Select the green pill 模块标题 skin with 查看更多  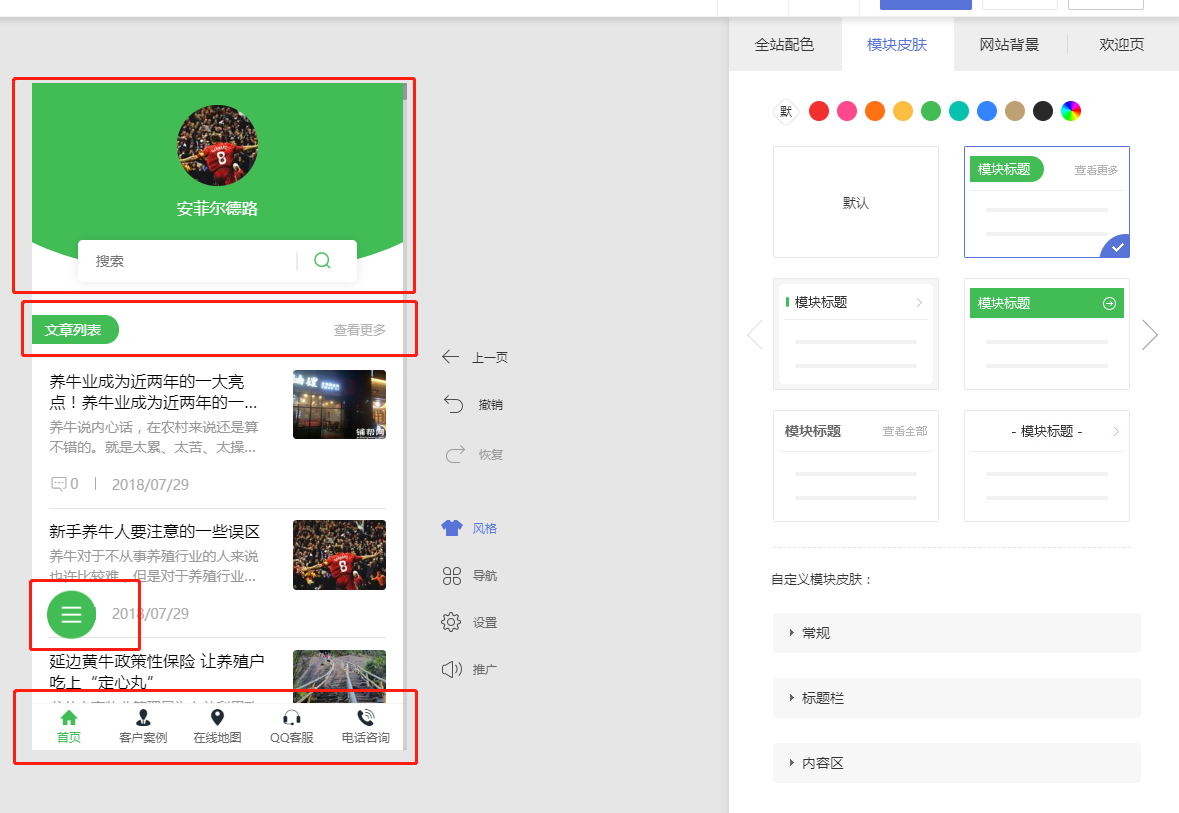(1047, 202)
